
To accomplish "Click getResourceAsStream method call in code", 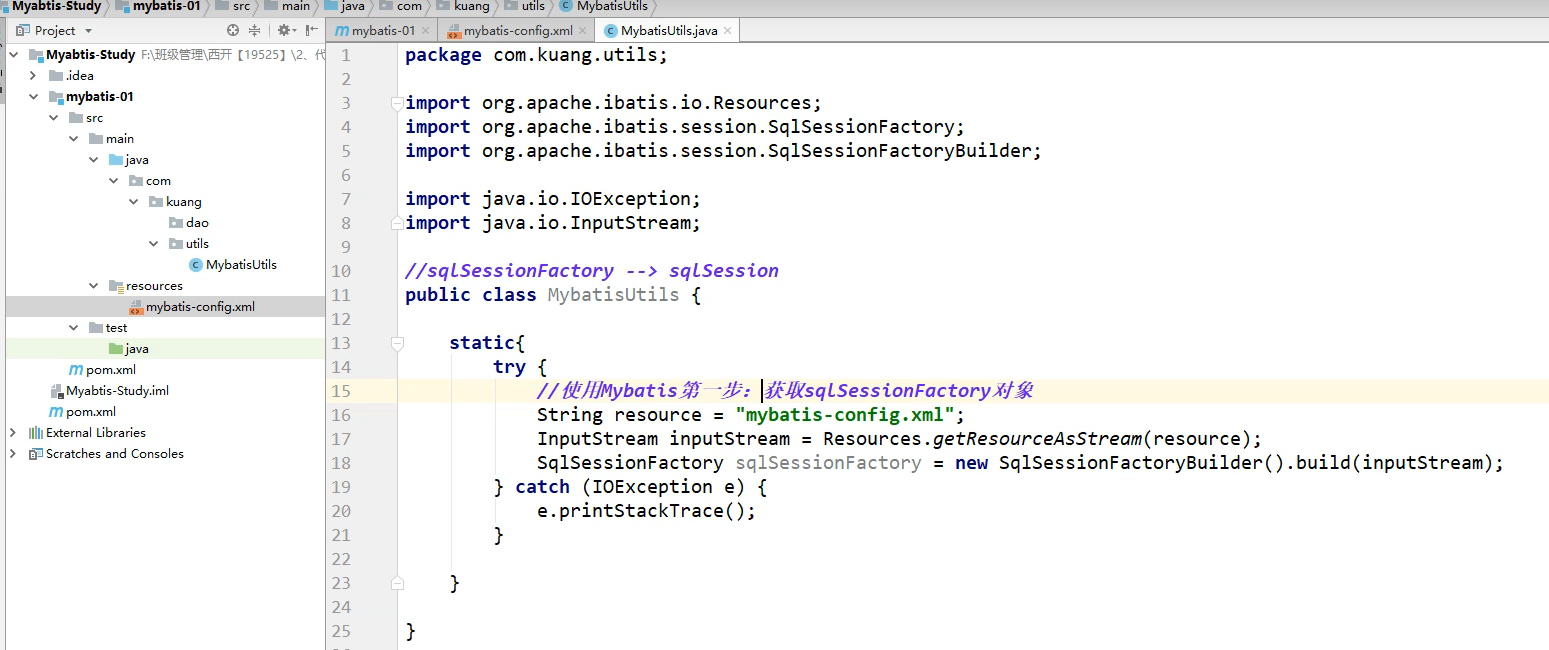I will (x=1037, y=439).
